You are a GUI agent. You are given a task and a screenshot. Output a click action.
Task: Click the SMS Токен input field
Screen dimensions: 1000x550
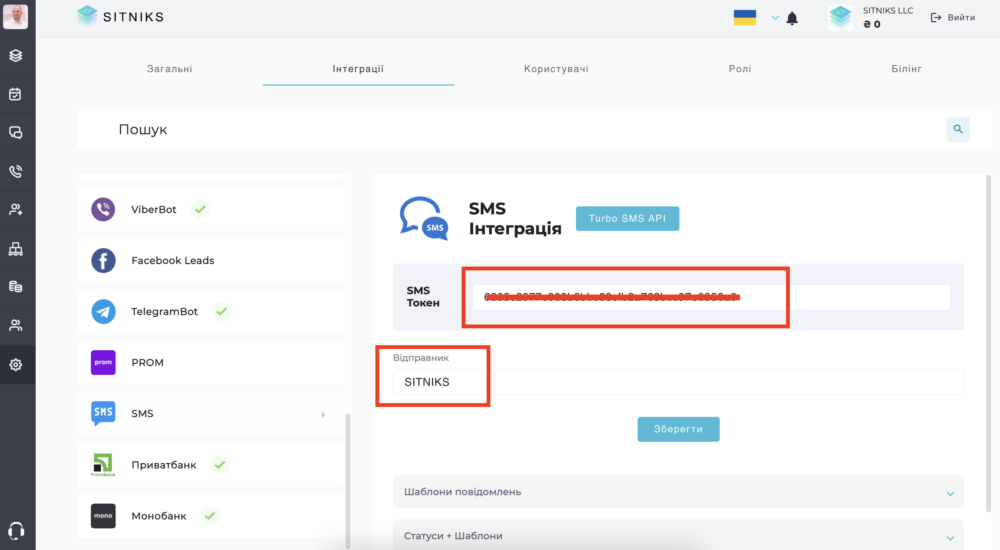point(711,297)
